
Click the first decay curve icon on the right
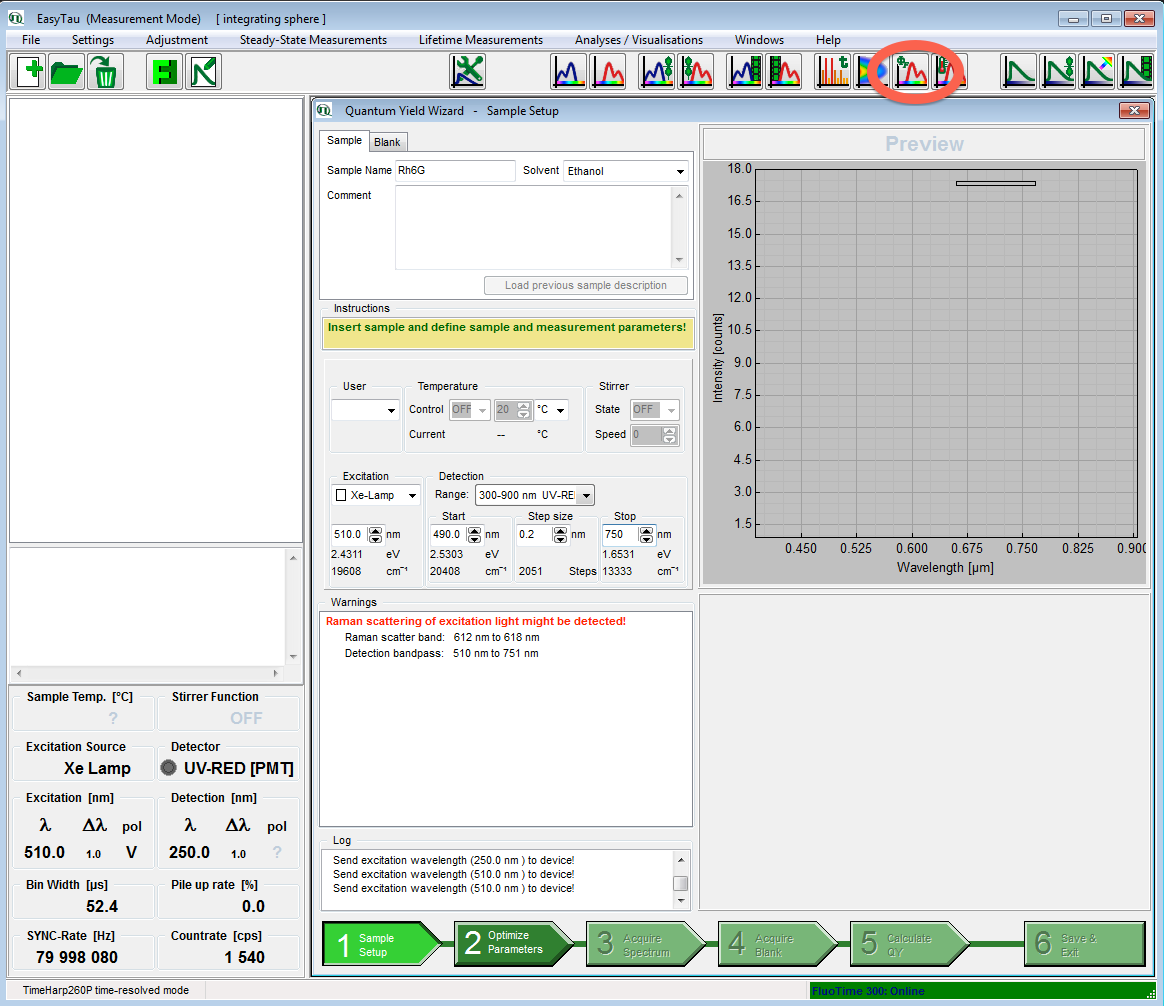point(1019,72)
